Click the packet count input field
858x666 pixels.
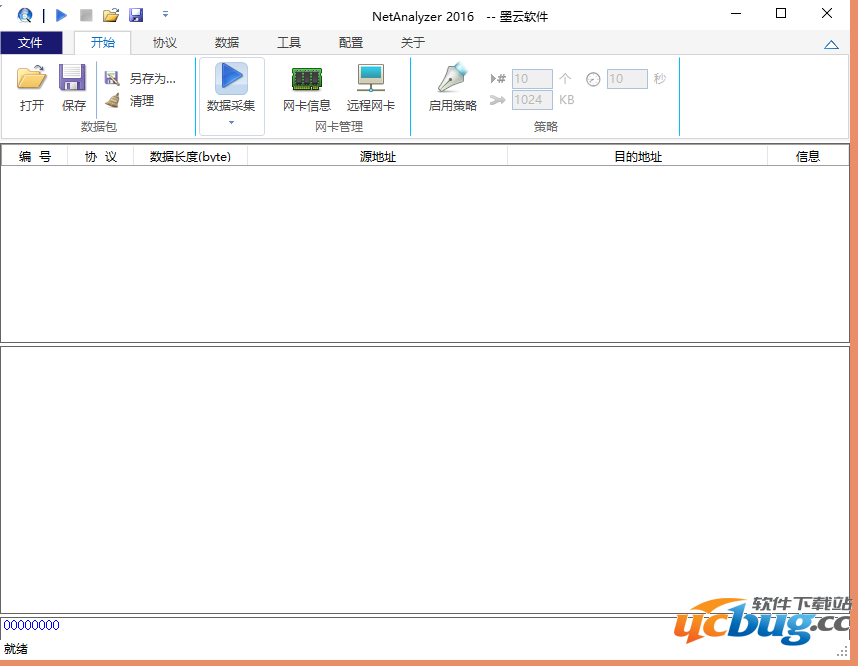click(531, 79)
